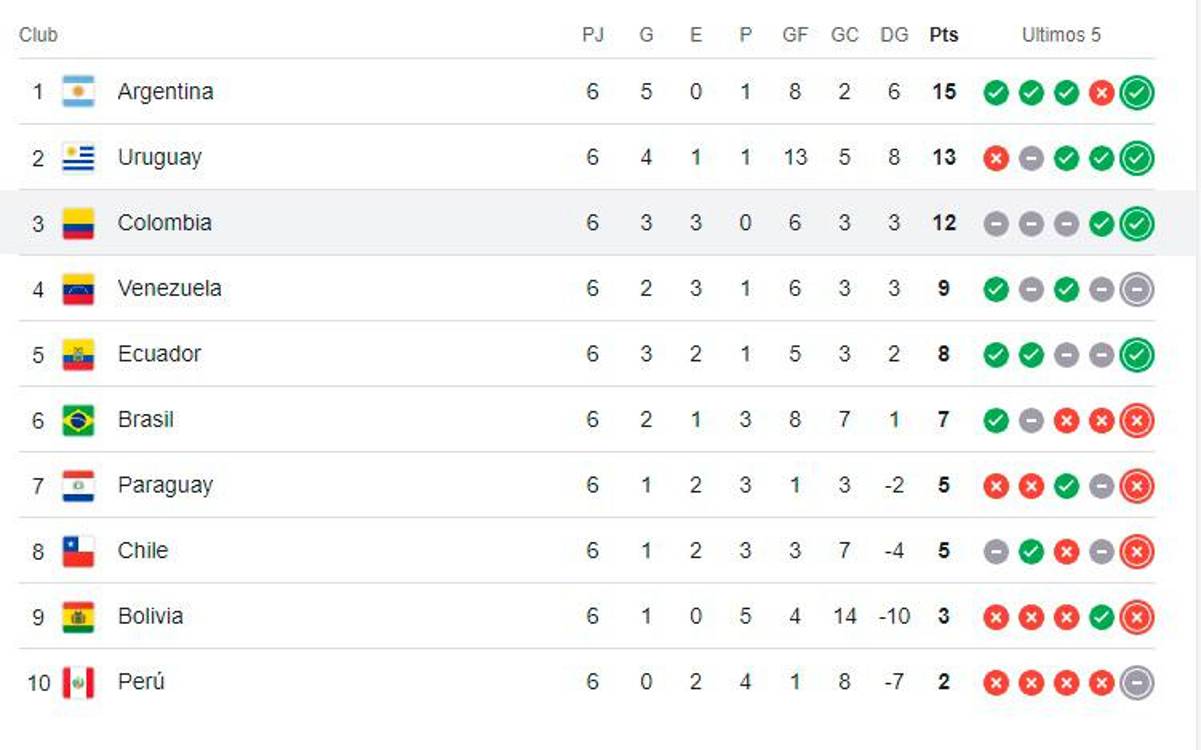This screenshot has width=1201, height=750.
Task: Click Colombia's 12 points value
Action: tap(943, 223)
